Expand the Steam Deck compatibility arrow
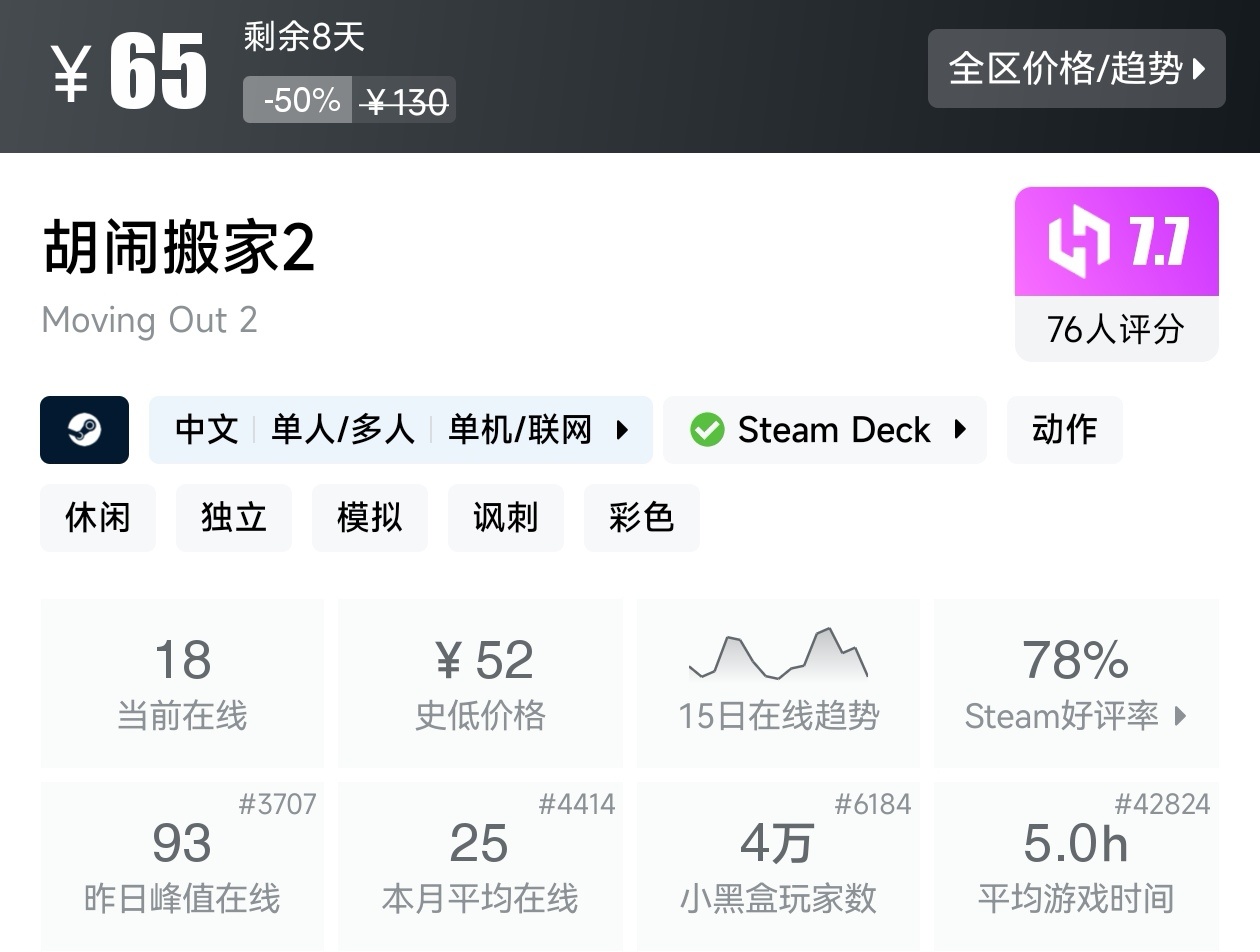Screen dimensions: 1260x952 [x=960, y=430]
